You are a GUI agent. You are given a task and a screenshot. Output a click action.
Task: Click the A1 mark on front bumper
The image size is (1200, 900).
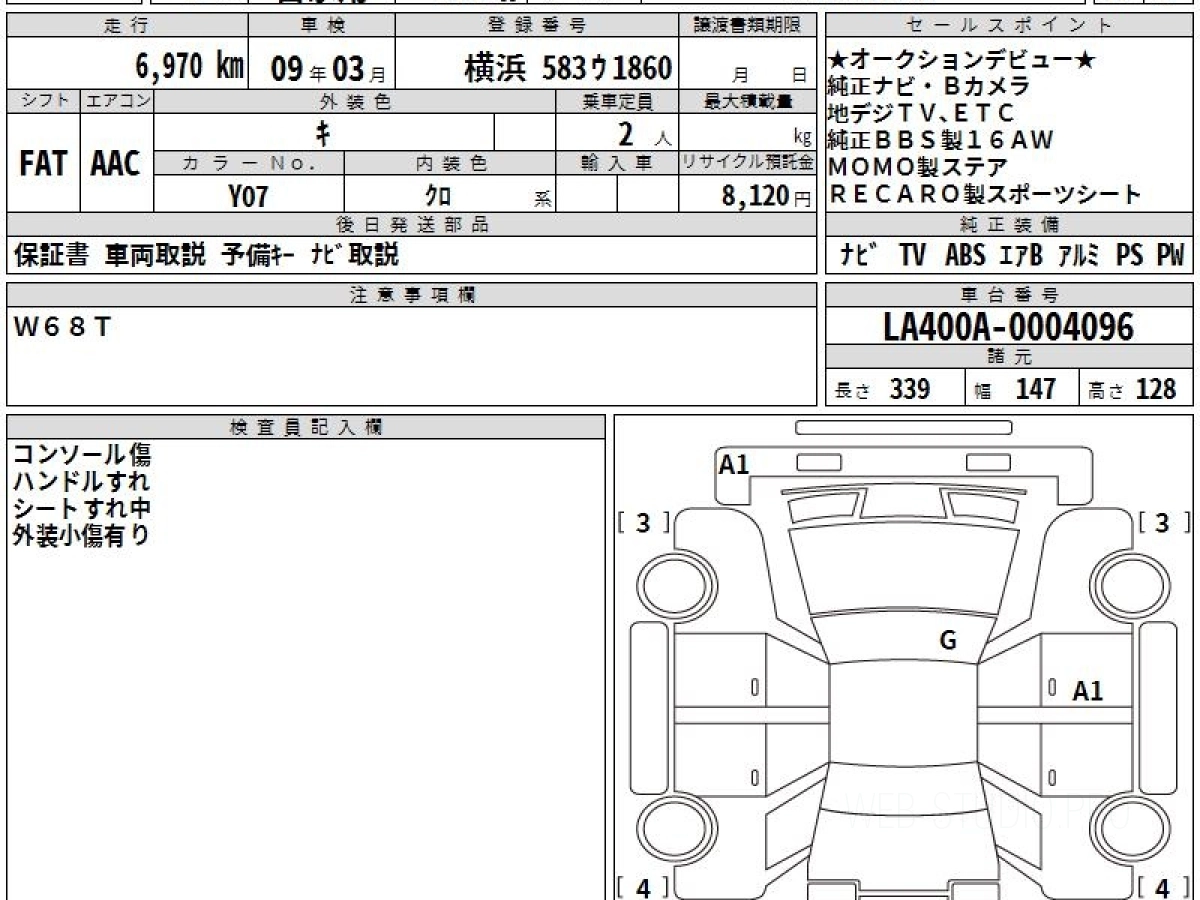pos(734,464)
